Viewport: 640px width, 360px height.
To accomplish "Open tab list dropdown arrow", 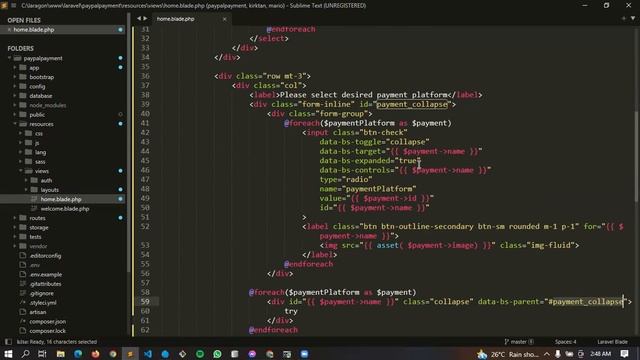I will pos(633,18).
